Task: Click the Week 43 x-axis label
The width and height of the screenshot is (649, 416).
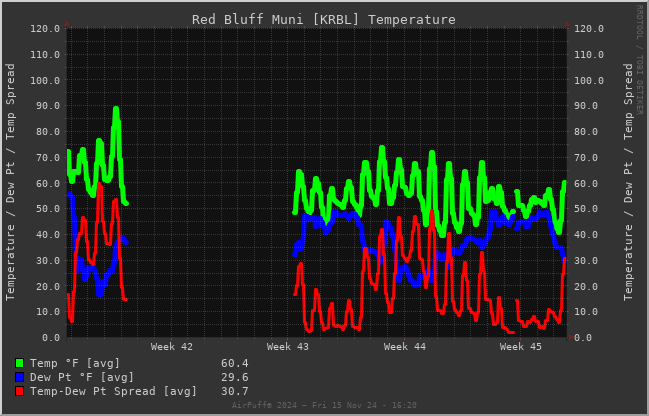Action: coord(288,347)
